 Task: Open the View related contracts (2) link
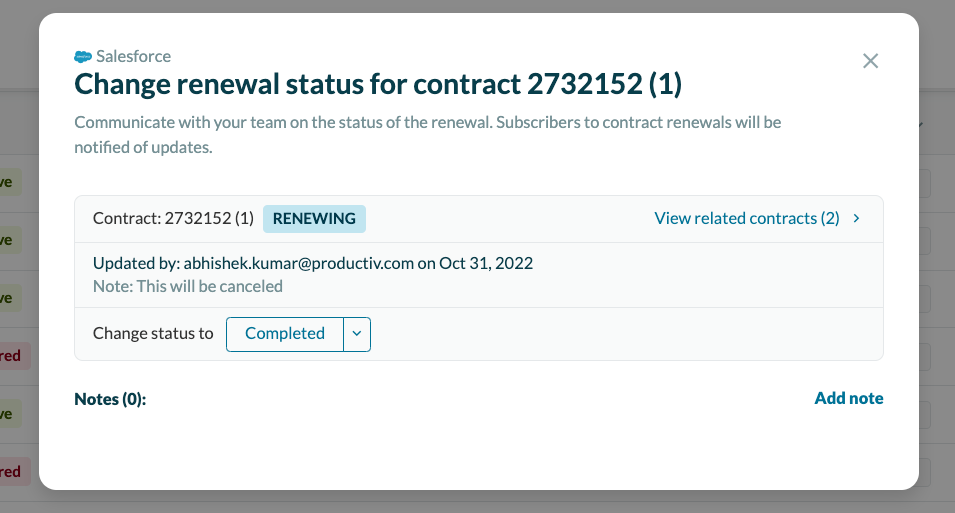pyautogui.click(x=746, y=218)
